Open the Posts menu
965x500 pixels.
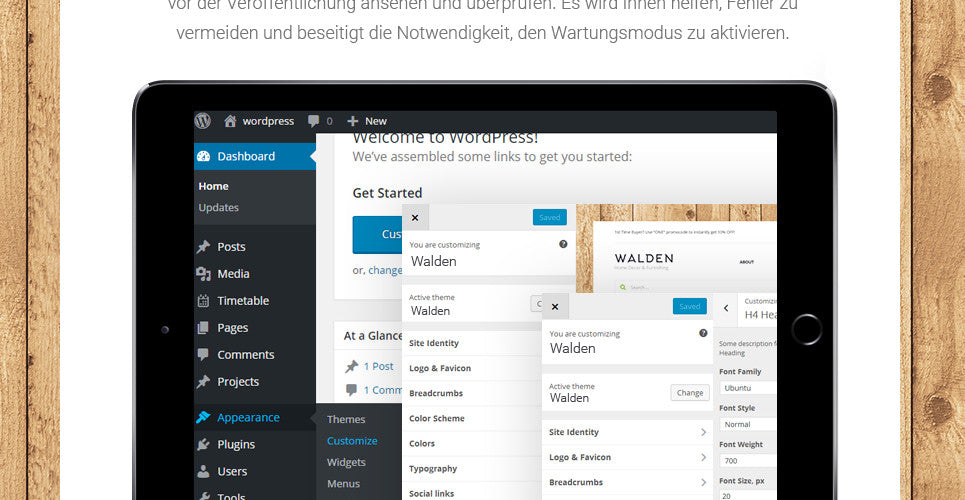(231, 247)
